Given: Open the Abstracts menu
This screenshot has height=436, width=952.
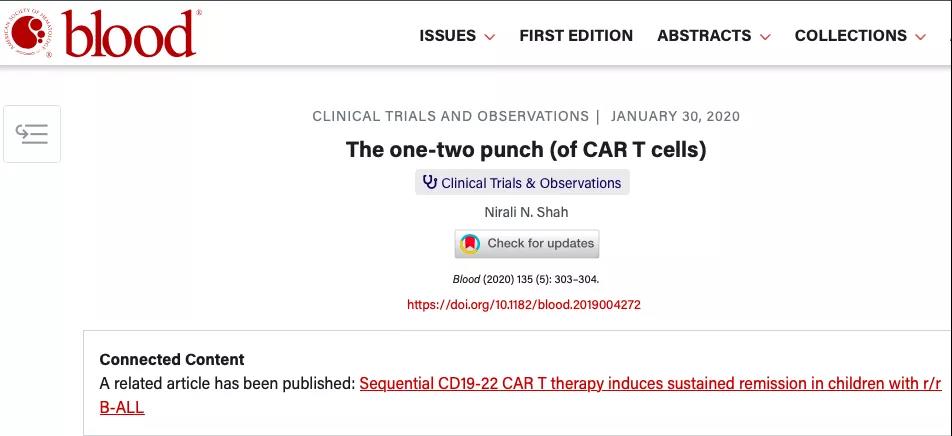Looking at the screenshot, I should tap(714, 36).
